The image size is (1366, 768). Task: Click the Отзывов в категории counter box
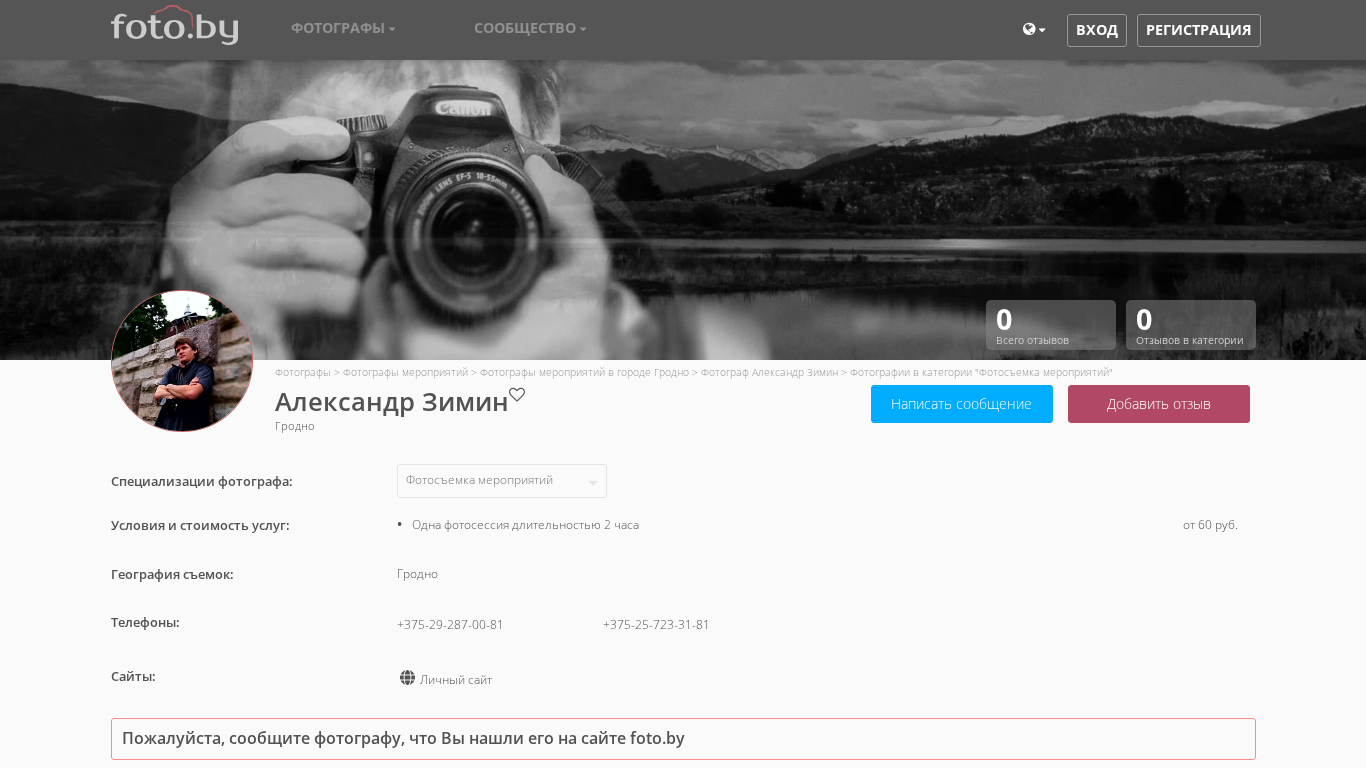(x=1191, y=325)
